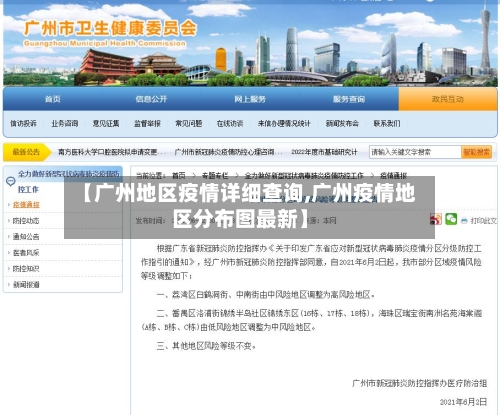Select 防控知识 in the sidebar
This screenshot has width=500, height=415.
tap(26, 269)
